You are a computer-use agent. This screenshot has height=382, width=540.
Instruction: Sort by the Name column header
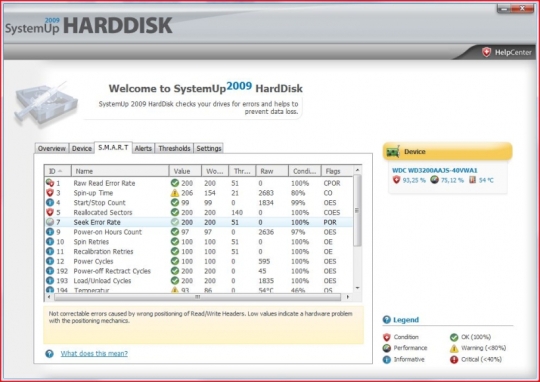pos(120,171)
